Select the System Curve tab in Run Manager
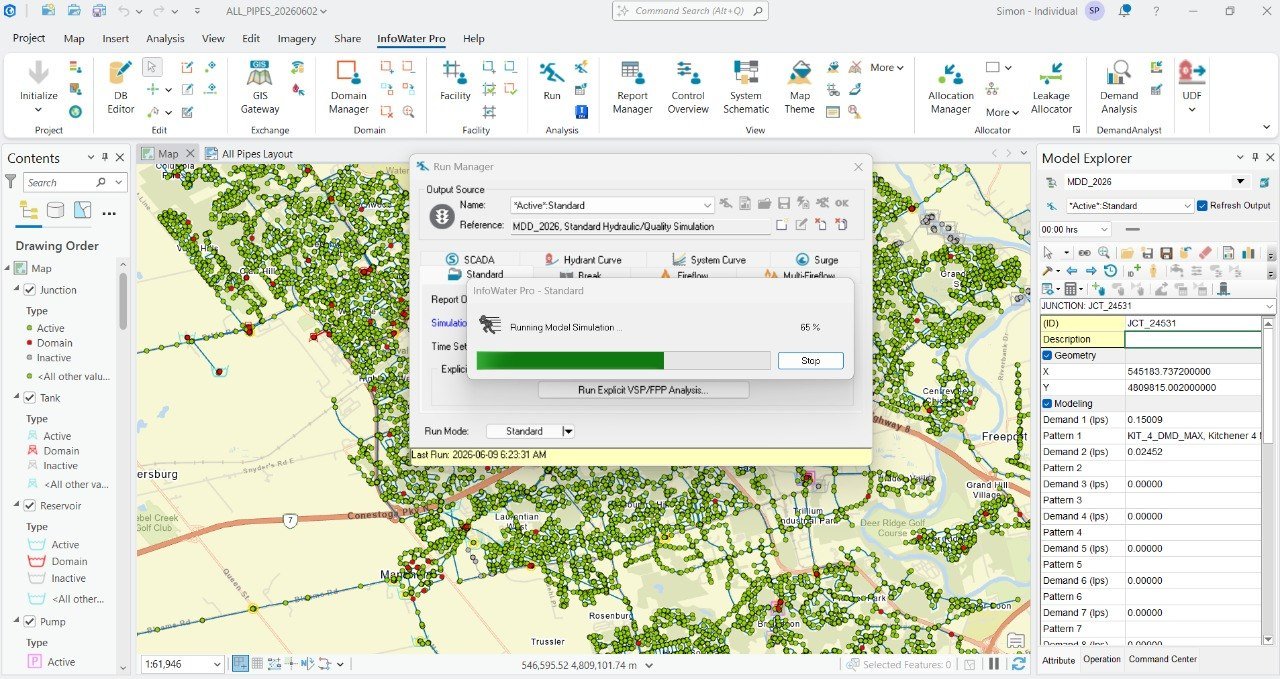This screenshot has width=1280, height=679. [x=709, y=259]
